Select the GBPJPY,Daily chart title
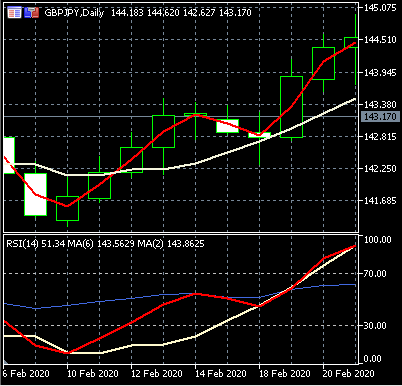 pos(74,13)
